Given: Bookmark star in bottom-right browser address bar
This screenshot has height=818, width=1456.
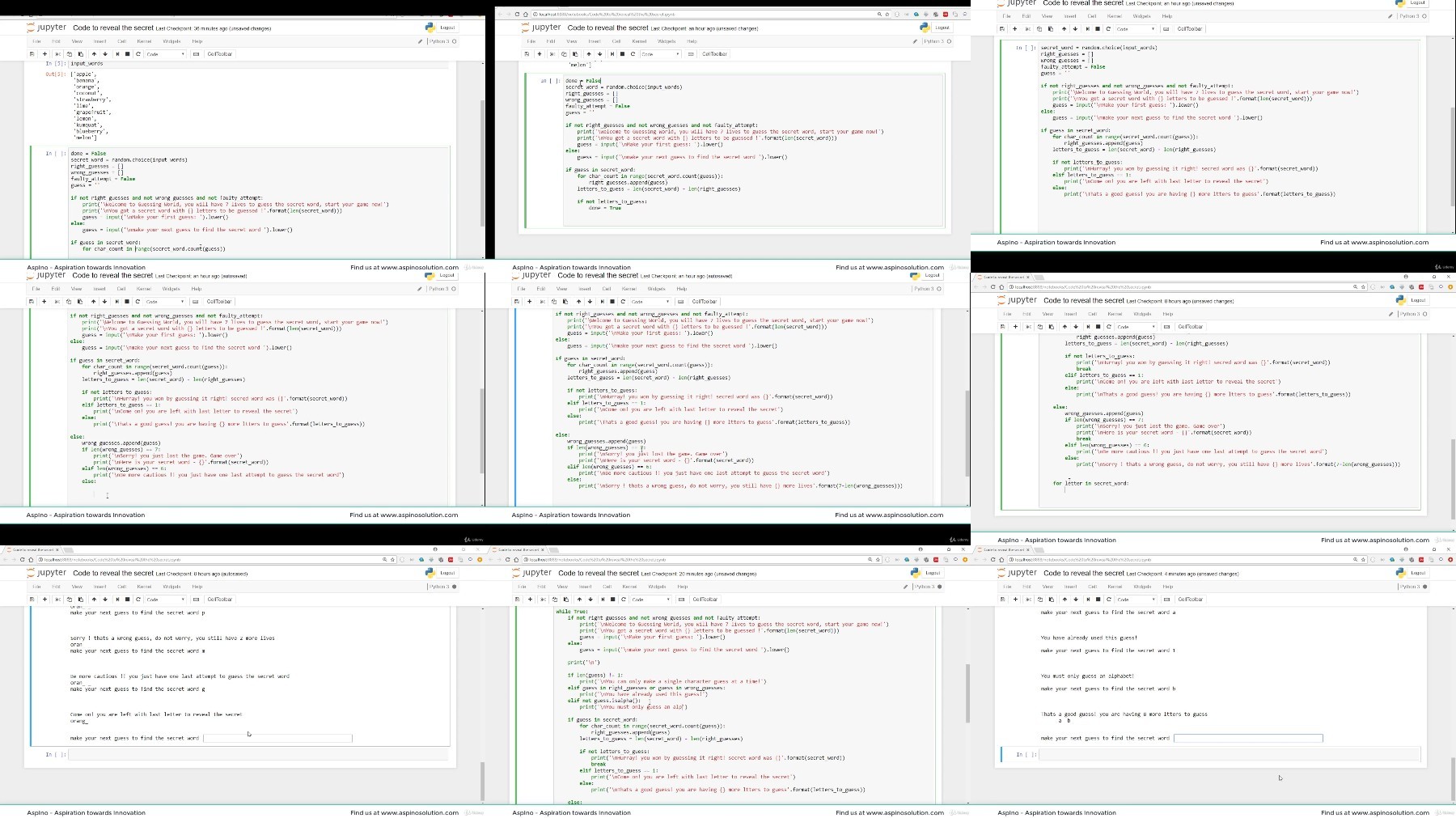Looking at the screenshot, I should click(1363, 559).
